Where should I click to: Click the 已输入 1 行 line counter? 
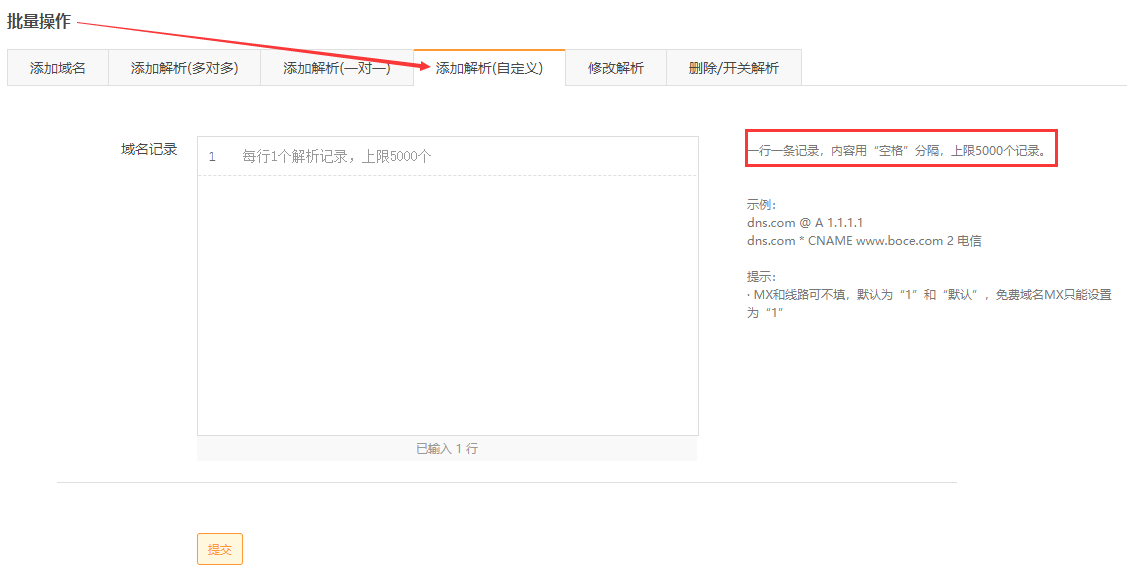tap(447, 449)
